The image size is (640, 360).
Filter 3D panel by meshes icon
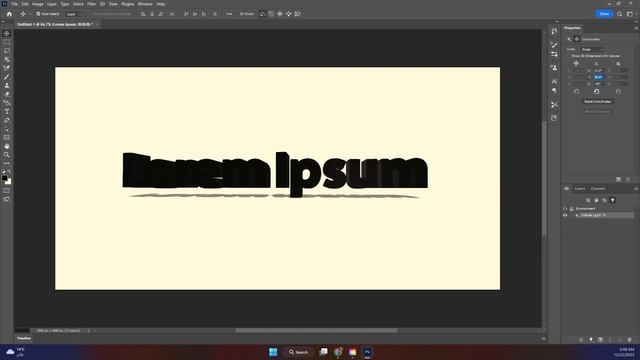click(596, 200)
